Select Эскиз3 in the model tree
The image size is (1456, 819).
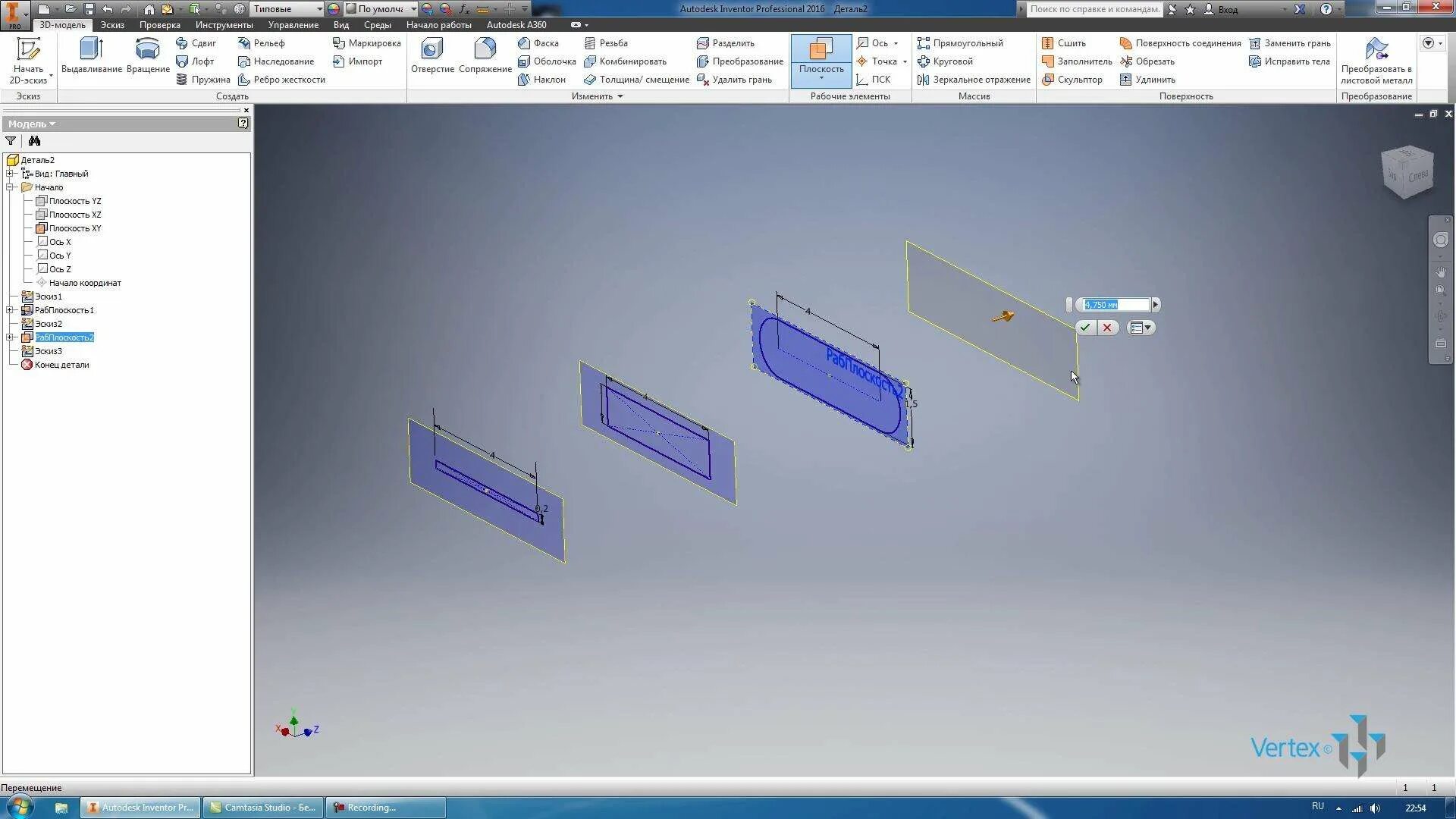49,351
